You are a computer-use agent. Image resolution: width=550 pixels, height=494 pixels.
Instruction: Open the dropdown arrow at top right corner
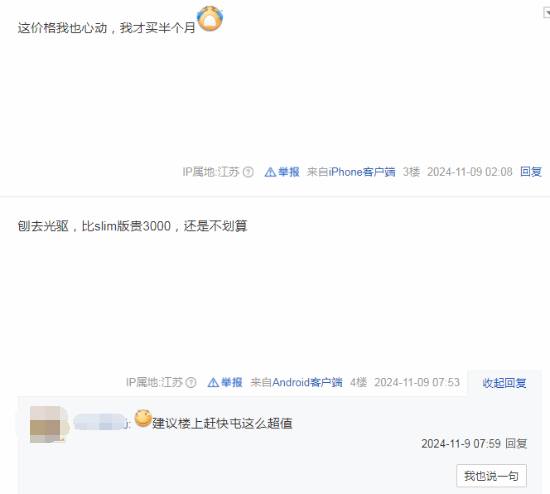click(x=546, y=13)
